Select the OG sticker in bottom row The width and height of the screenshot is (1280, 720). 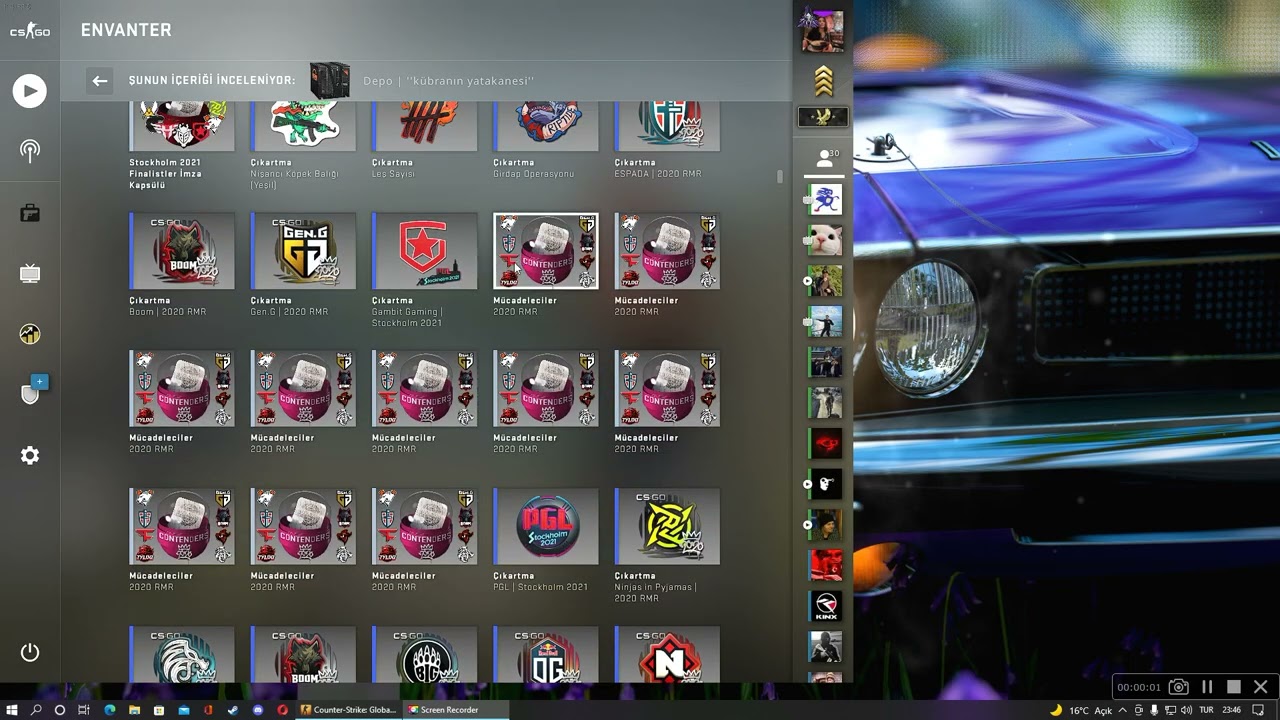pyautogui.click(x=546, y=654)
